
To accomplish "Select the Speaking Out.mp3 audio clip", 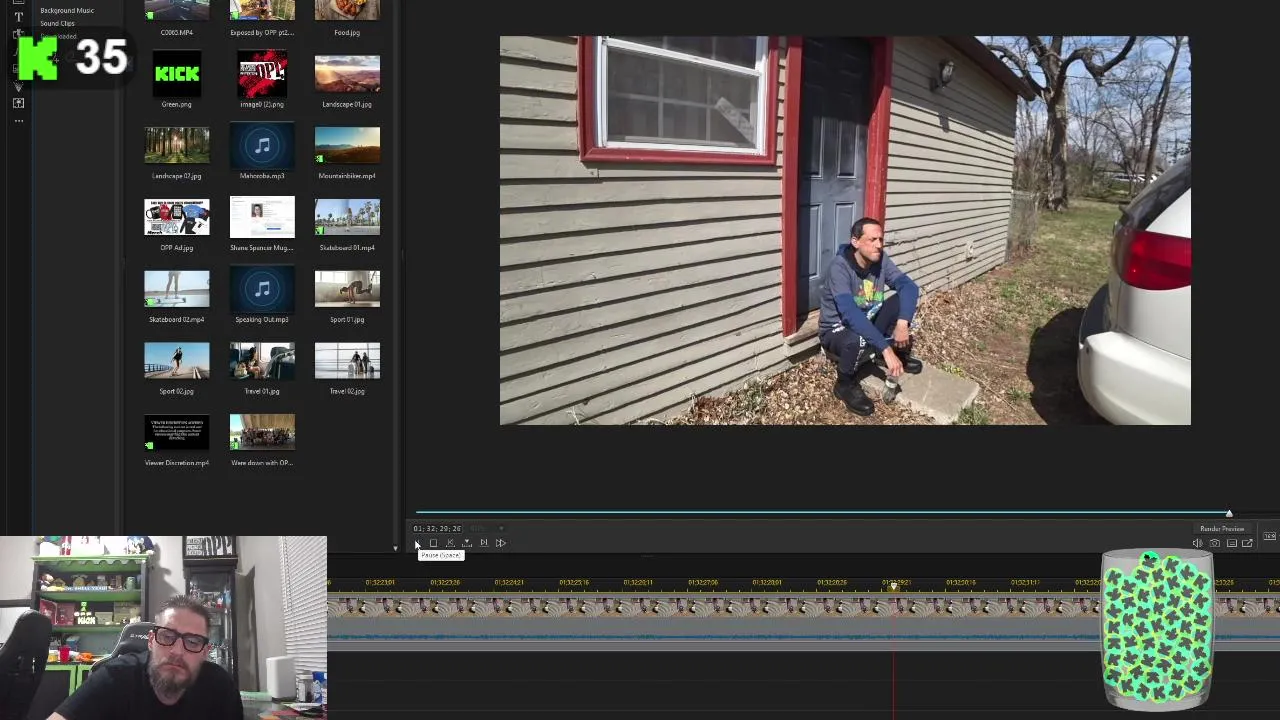I will (262, 289).
